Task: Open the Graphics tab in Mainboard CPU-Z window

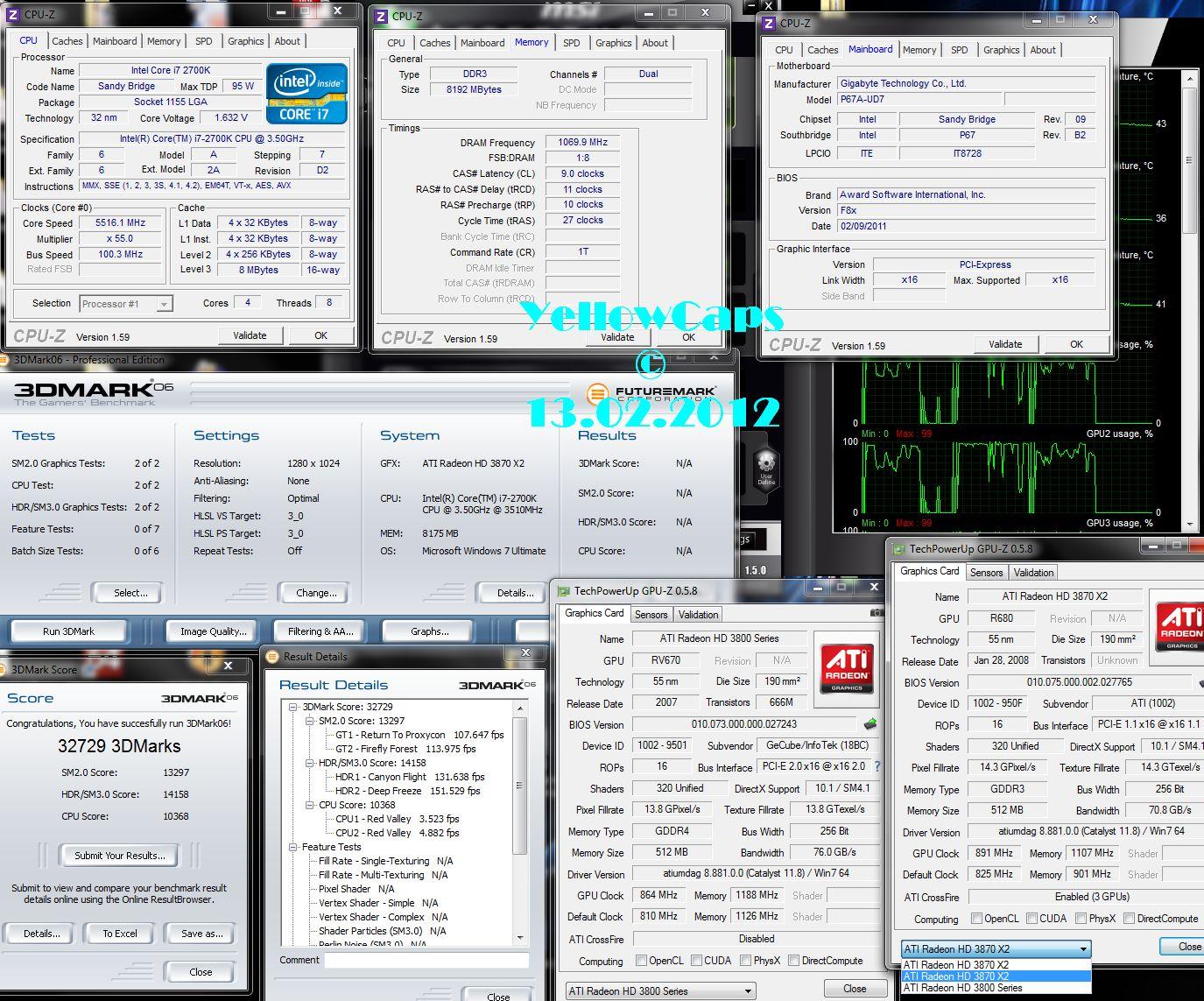Action: click(1001, 50)
